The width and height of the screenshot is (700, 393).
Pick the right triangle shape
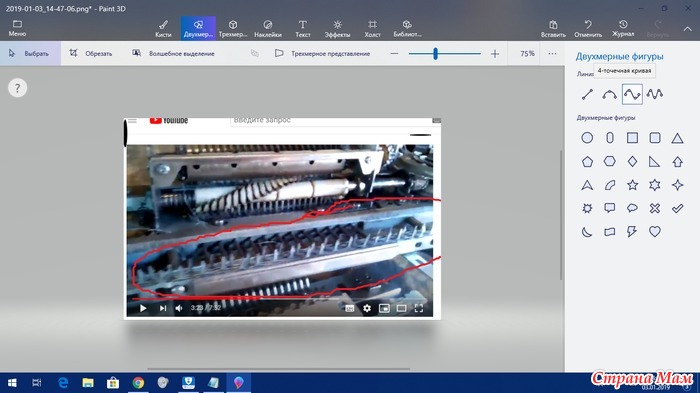click(655, 161)
